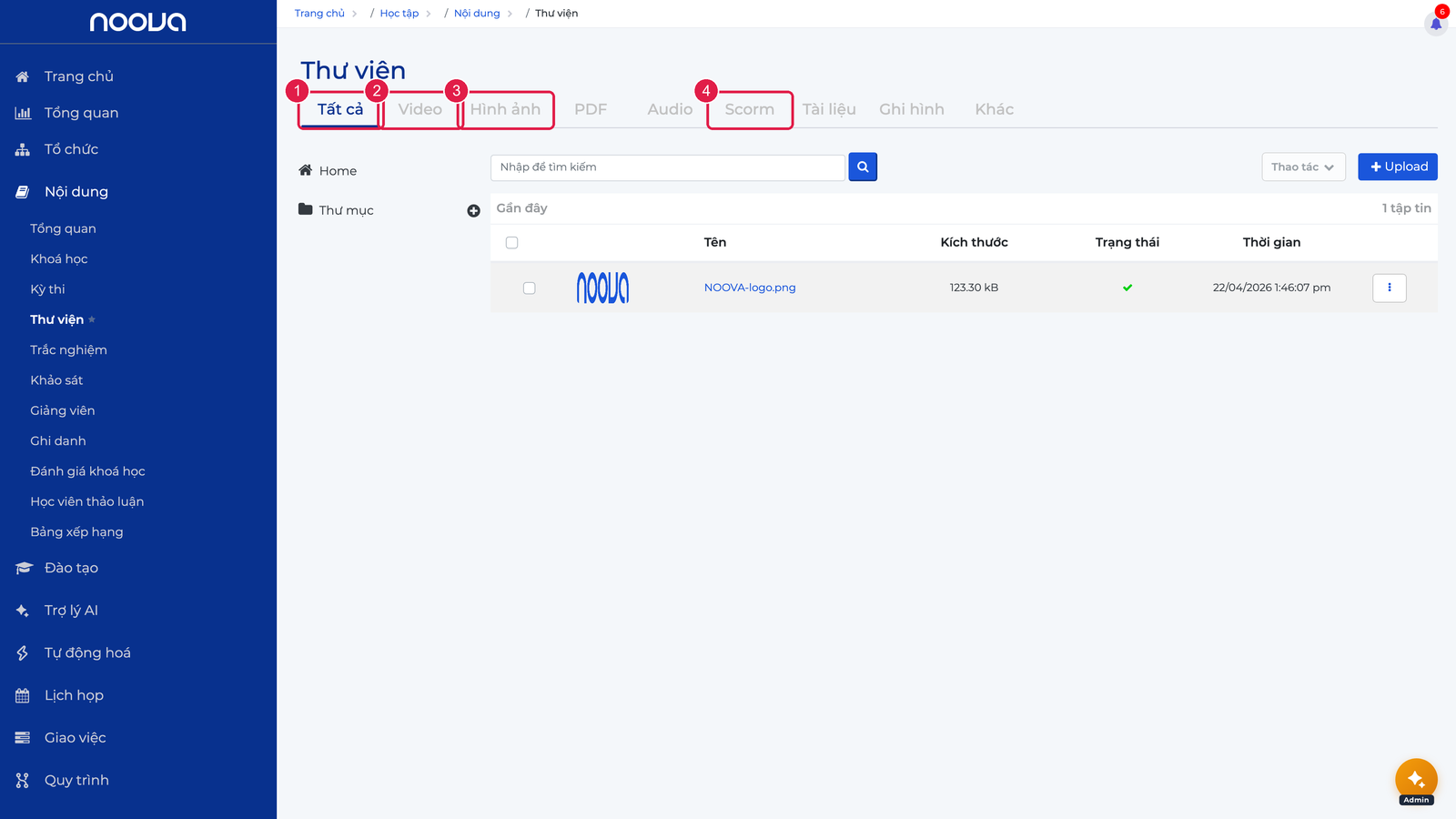Open the Thao tác dropdown
The height and width of the screenshot is (819, 1456).
(x=1303, y=167)
